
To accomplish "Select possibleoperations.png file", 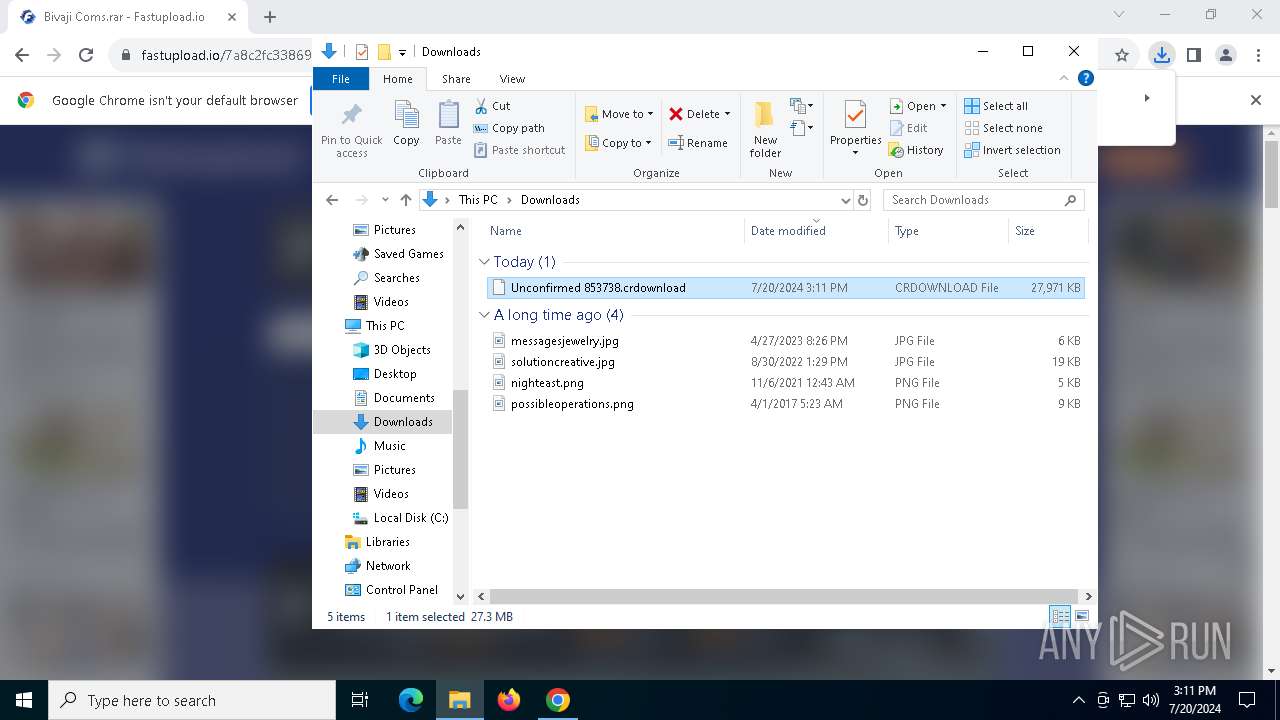I will pyautogui.click(x=572, y=404).
